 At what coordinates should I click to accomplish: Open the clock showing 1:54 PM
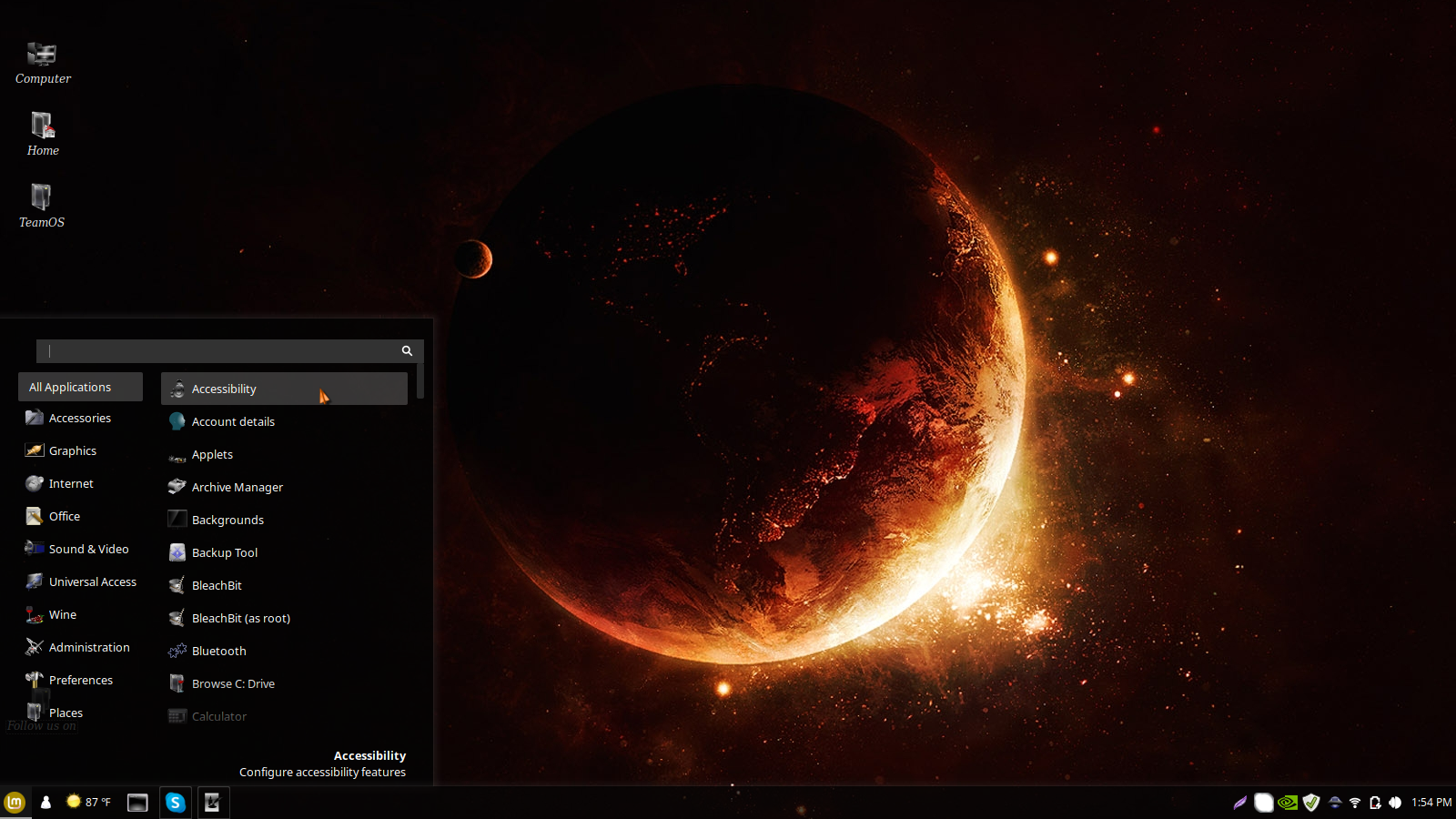1431,803
